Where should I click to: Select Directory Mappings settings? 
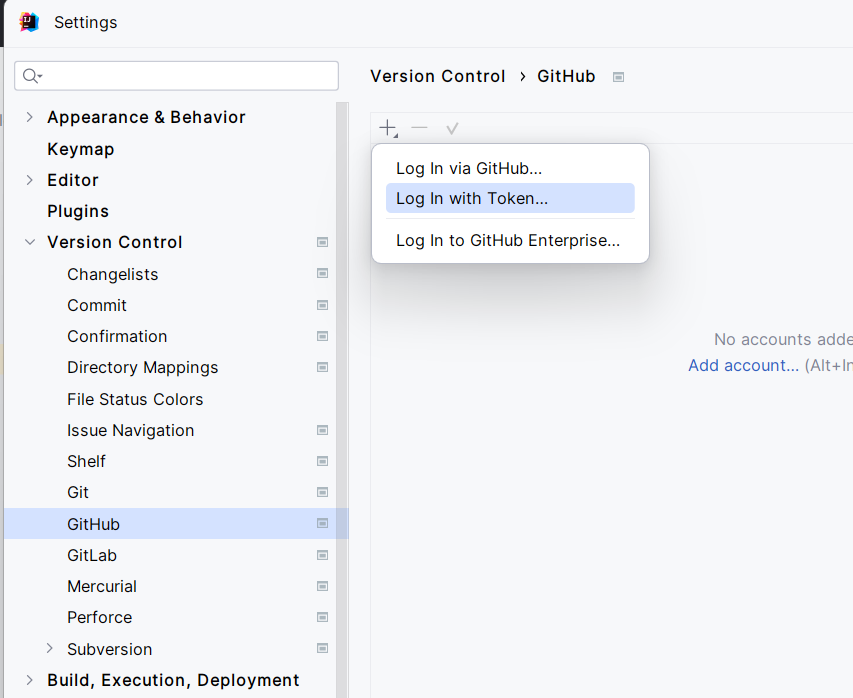143,368
